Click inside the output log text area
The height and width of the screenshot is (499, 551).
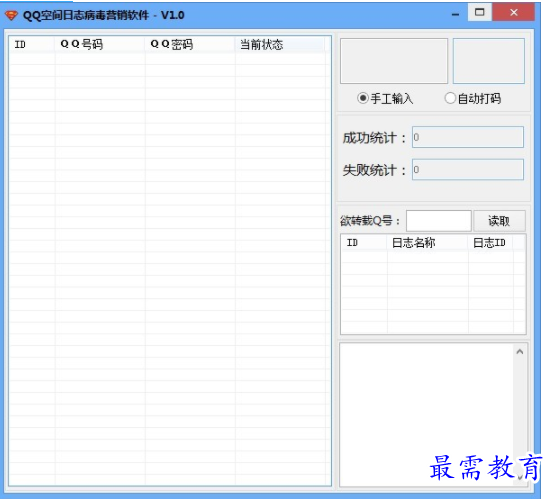pyautogui.click(x=426, y=415)
